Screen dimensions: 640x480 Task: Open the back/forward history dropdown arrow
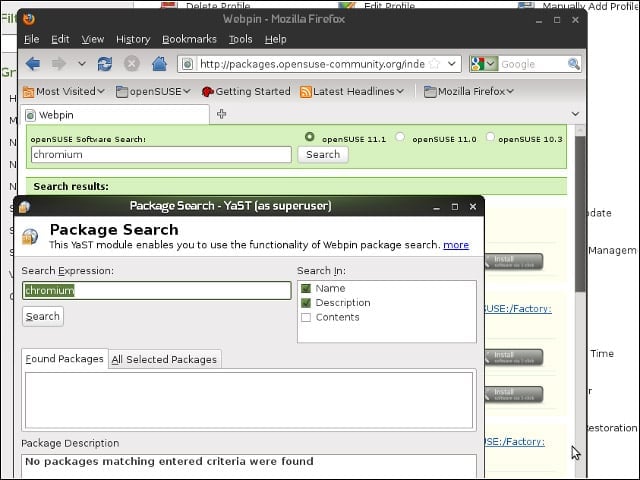pyautogui.click(x=82, y=64)
